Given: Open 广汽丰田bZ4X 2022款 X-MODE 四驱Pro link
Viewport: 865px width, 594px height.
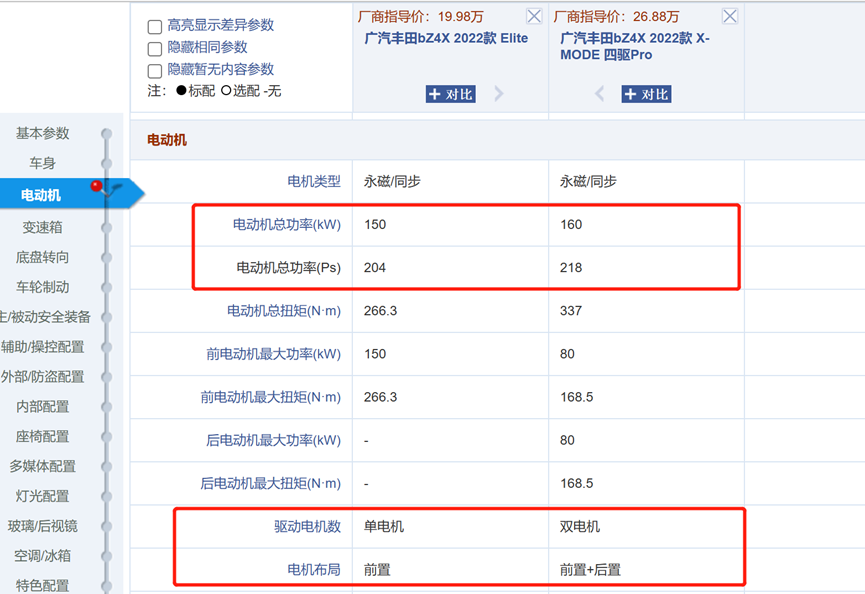Looking at the screenshot, I should (634, 46).
